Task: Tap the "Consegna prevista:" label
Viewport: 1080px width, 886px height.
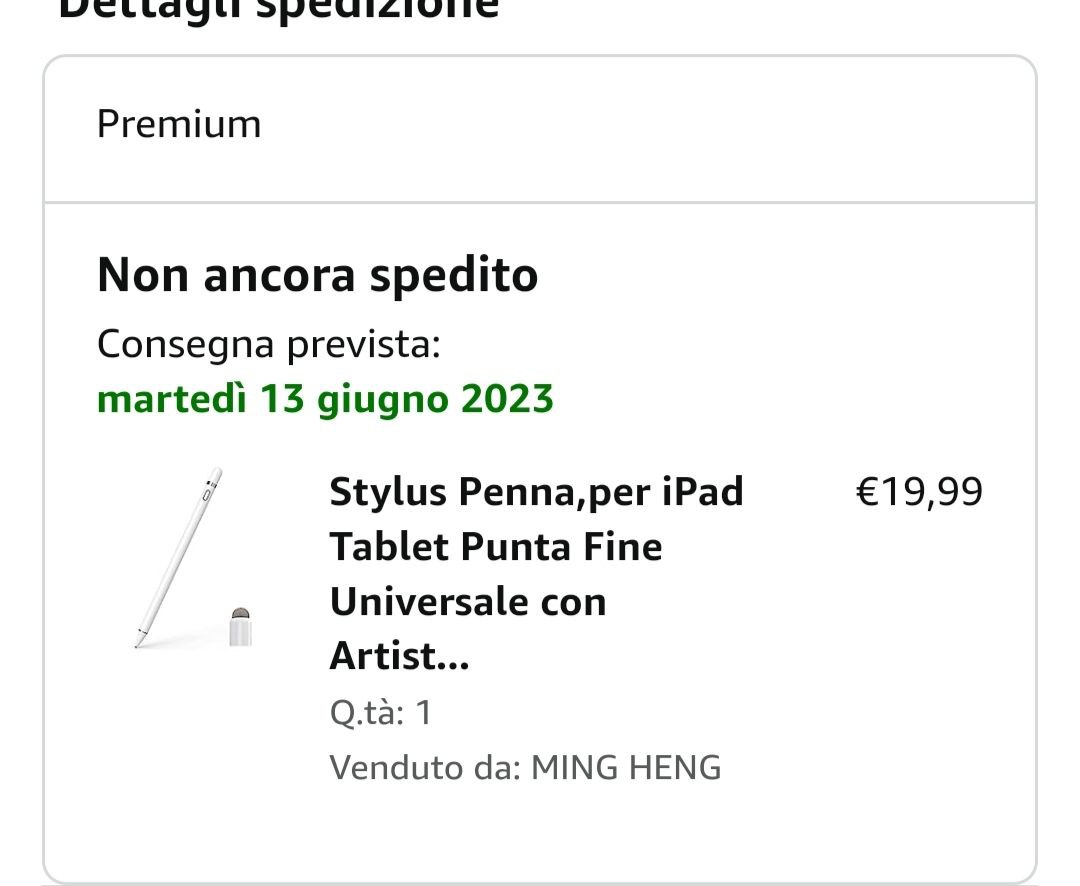Action: click(269, 345)
